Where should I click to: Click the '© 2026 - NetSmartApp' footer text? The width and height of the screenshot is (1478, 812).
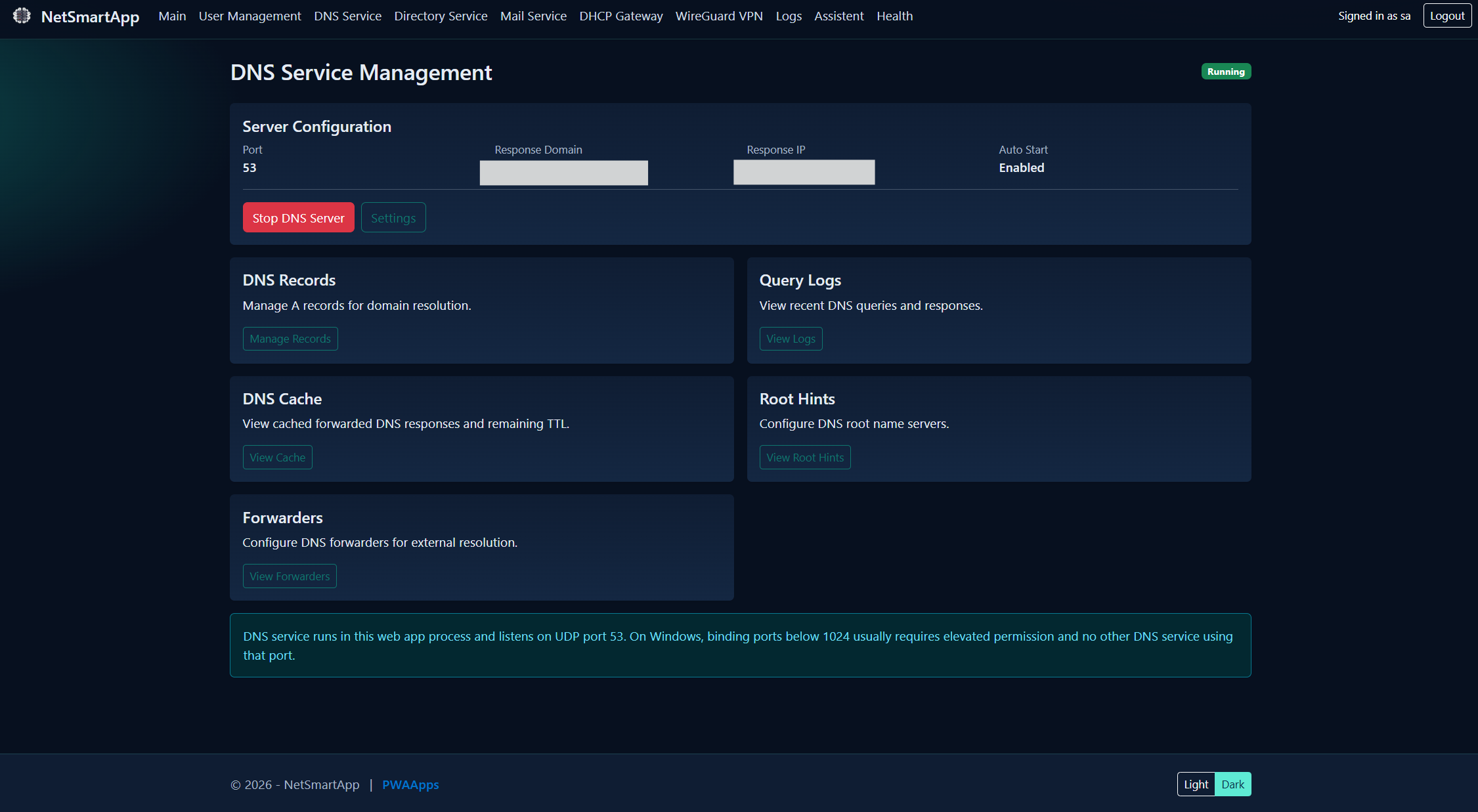295,784
